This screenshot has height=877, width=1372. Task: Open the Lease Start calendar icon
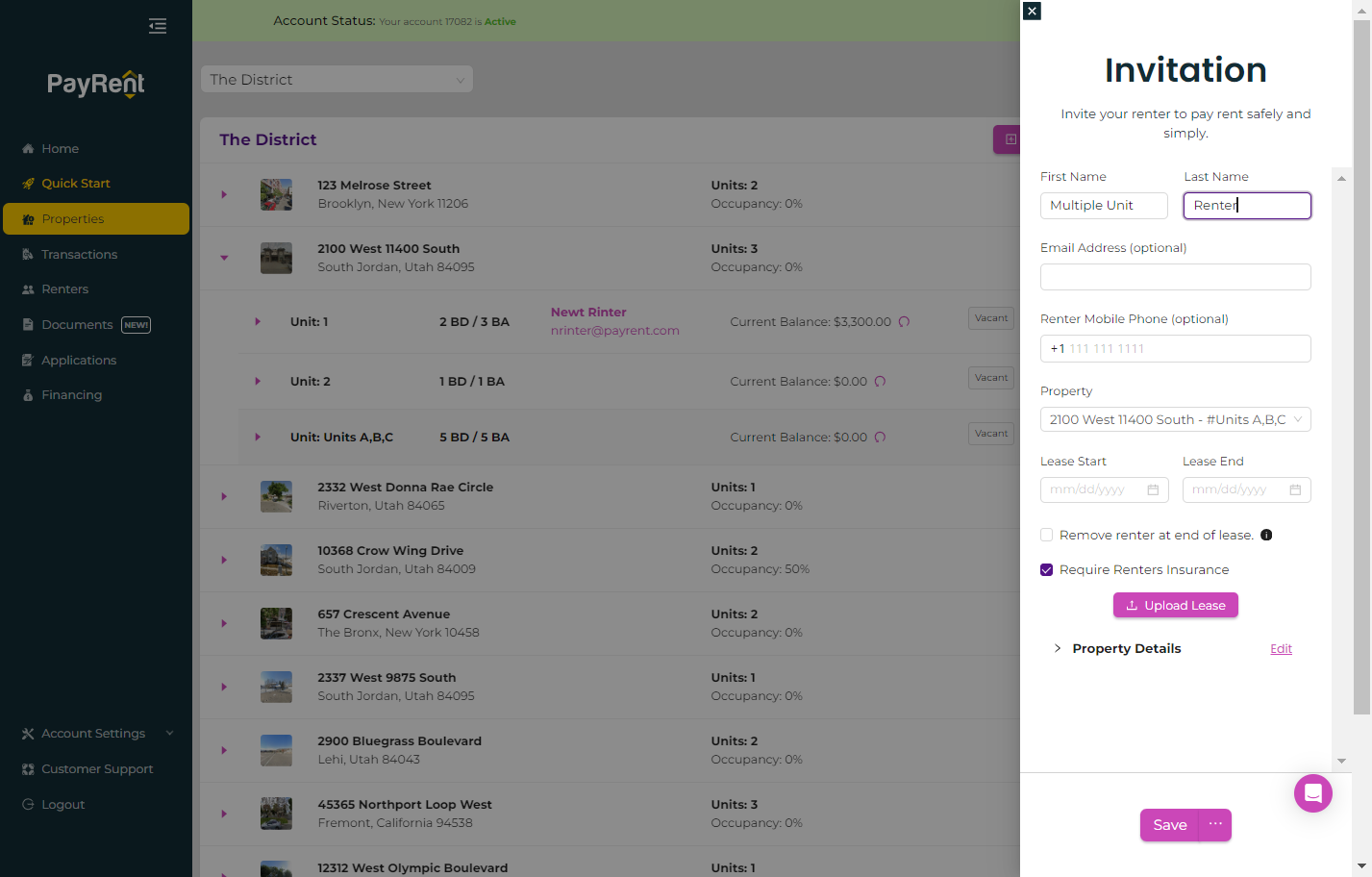[x=1153, y=489]
